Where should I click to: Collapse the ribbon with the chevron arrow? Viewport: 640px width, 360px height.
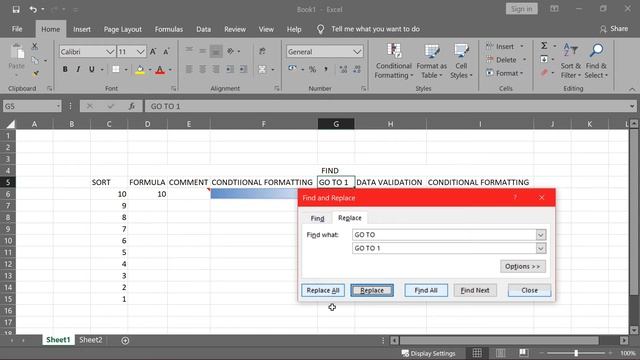click(632, 89)
